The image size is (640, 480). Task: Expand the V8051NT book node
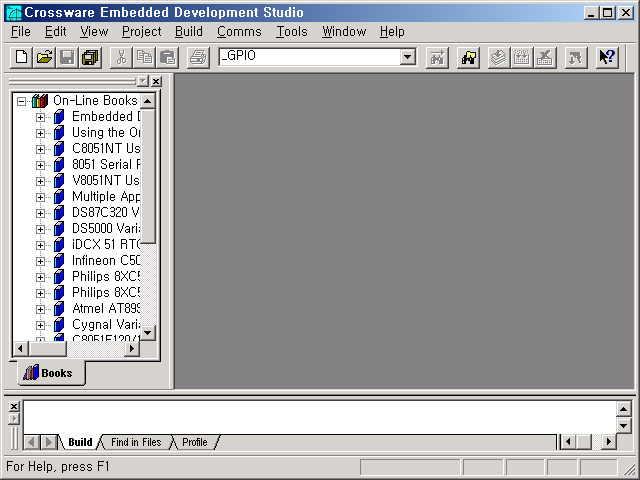(x=40, y=181)
